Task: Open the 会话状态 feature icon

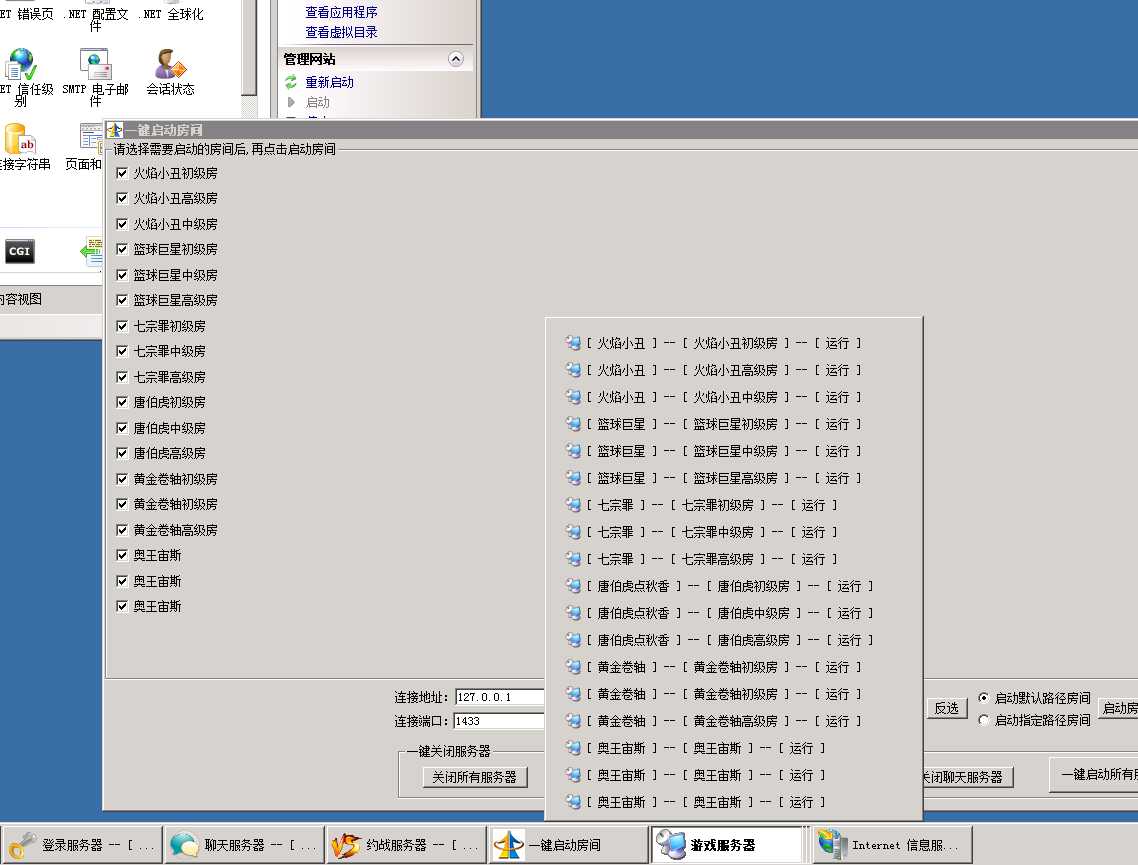Action: (170, 66)
